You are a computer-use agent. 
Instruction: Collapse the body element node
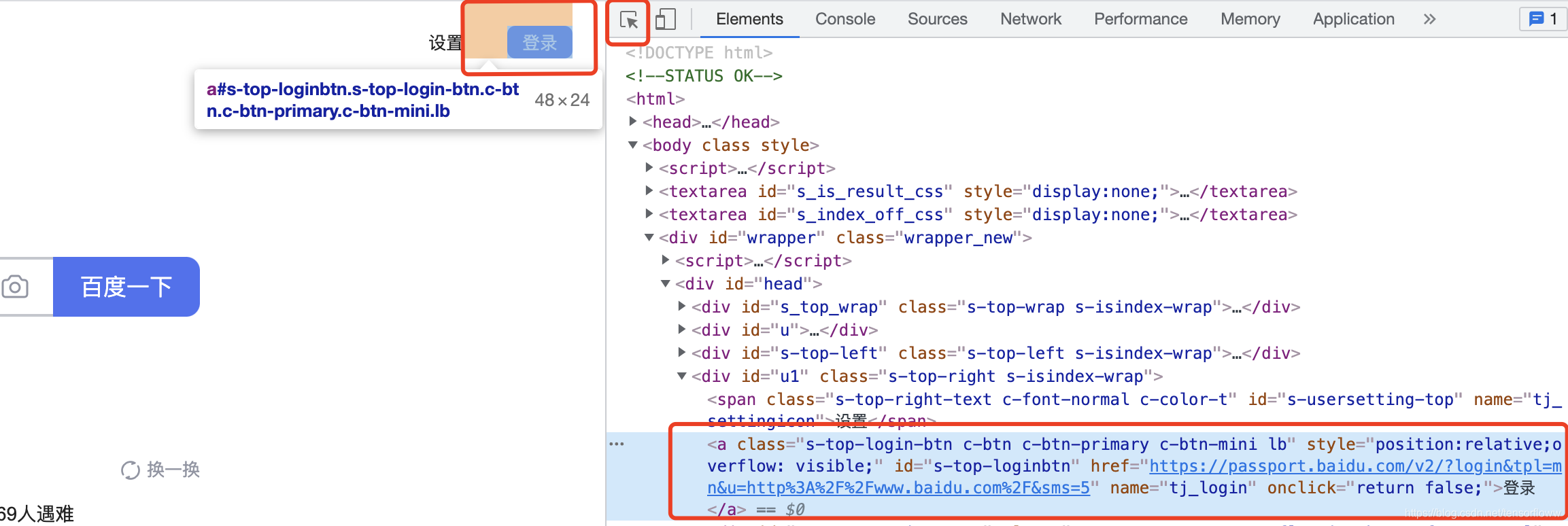coord(633,145)
